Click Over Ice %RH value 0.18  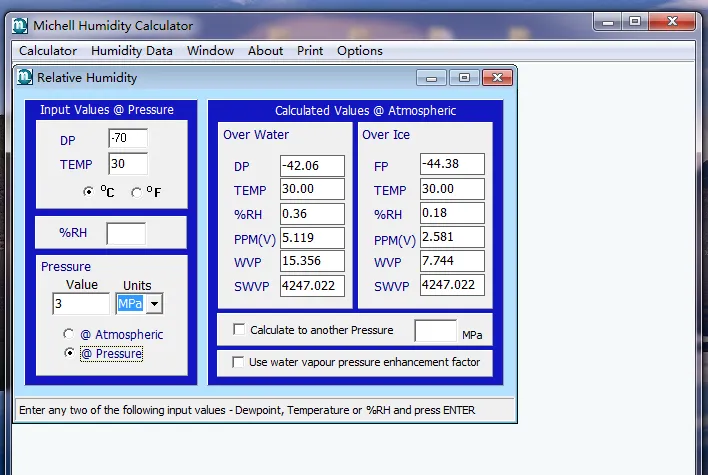click(x=452, y=213)
